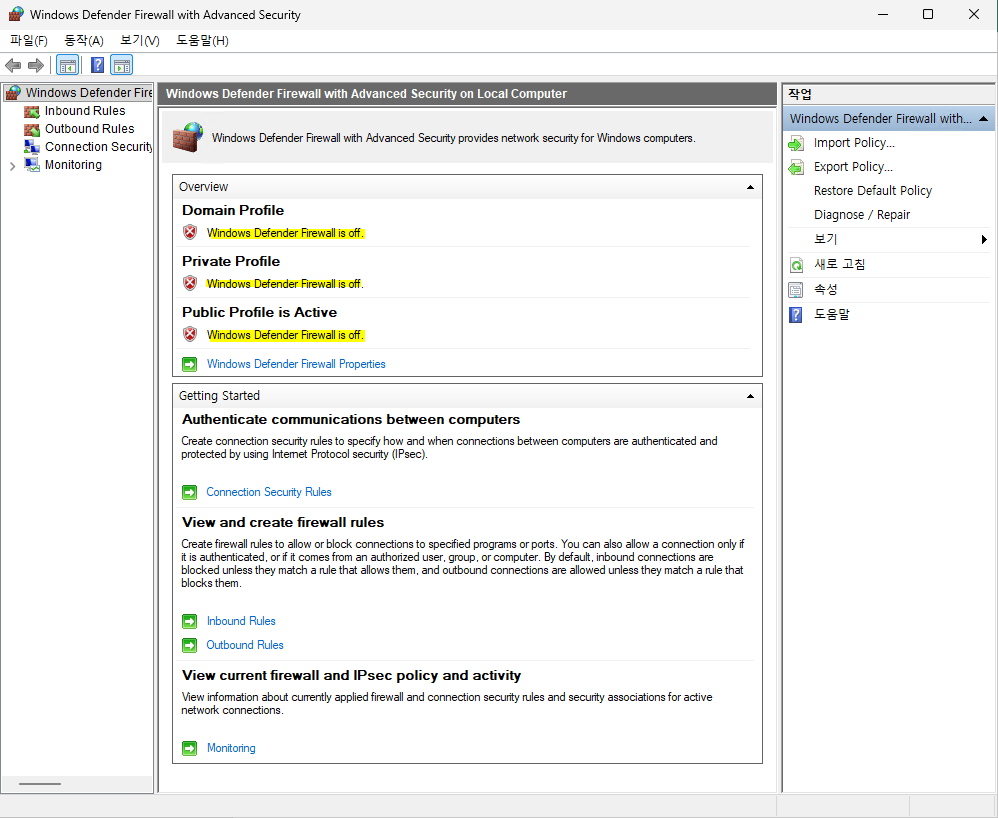998x818 pixels.
Task: Click Public Profile is Active heading
Action: tap(260, 312)
